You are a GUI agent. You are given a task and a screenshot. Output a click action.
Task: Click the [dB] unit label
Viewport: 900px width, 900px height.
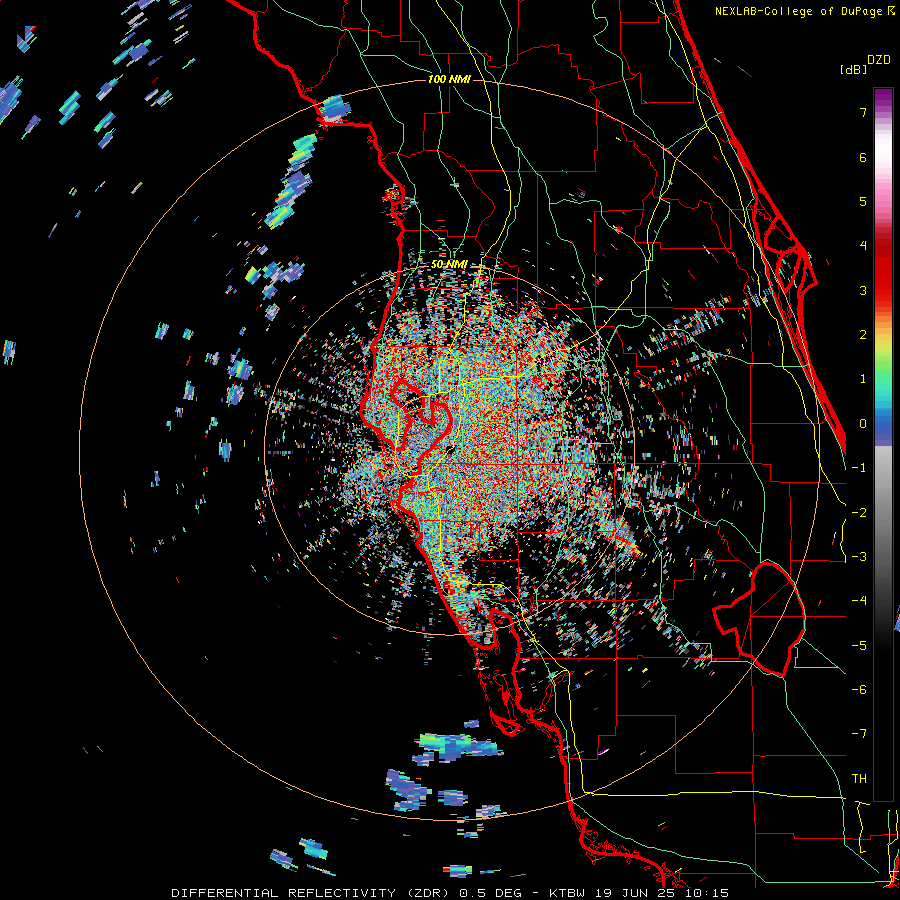point(854,70)
